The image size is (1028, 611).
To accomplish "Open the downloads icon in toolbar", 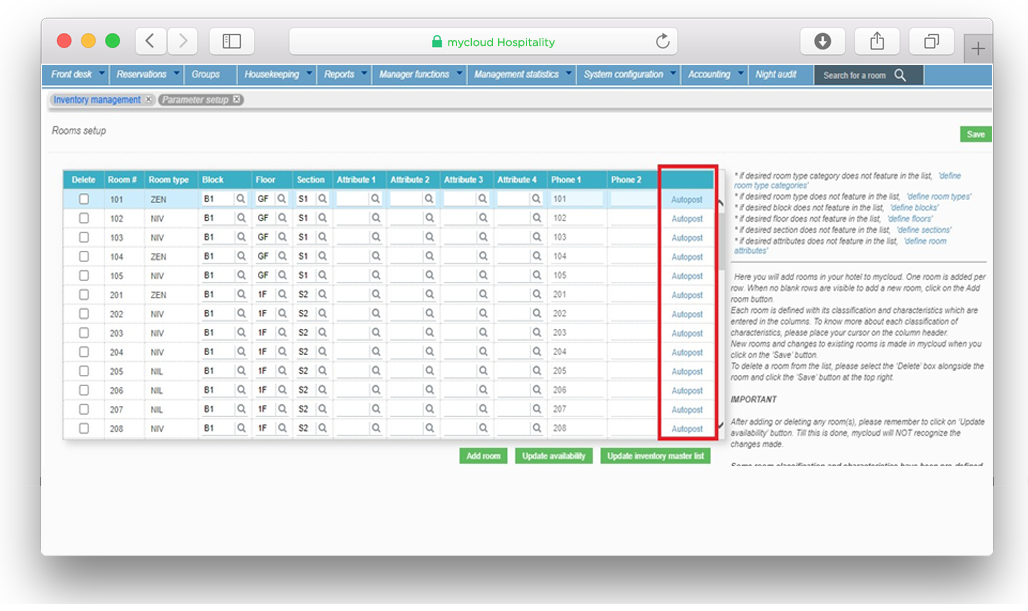I will click(x=823, y=41).
